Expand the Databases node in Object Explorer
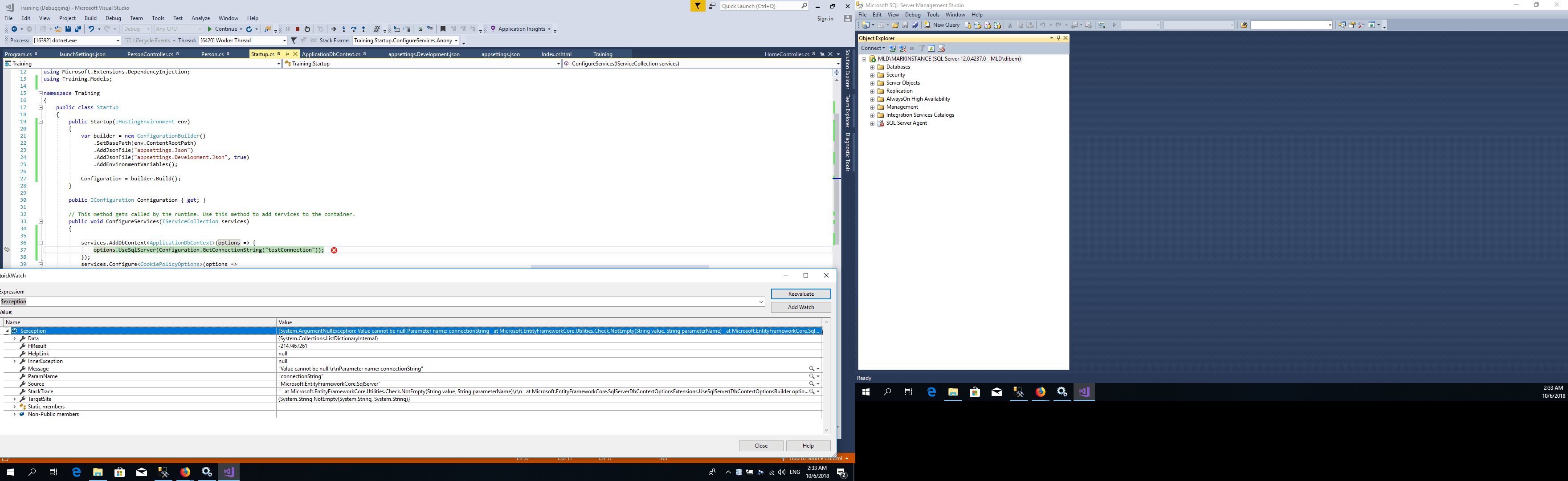 872,67
